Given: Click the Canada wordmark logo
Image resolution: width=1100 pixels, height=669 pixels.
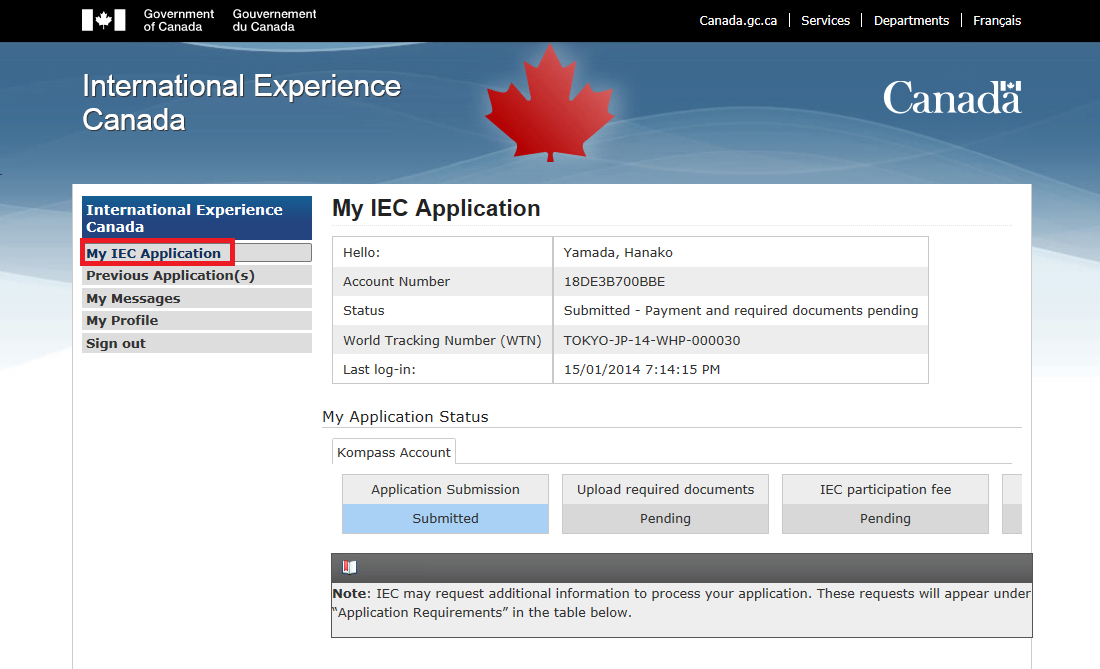Looking at the screenshot, I should (x=952, y=97).
